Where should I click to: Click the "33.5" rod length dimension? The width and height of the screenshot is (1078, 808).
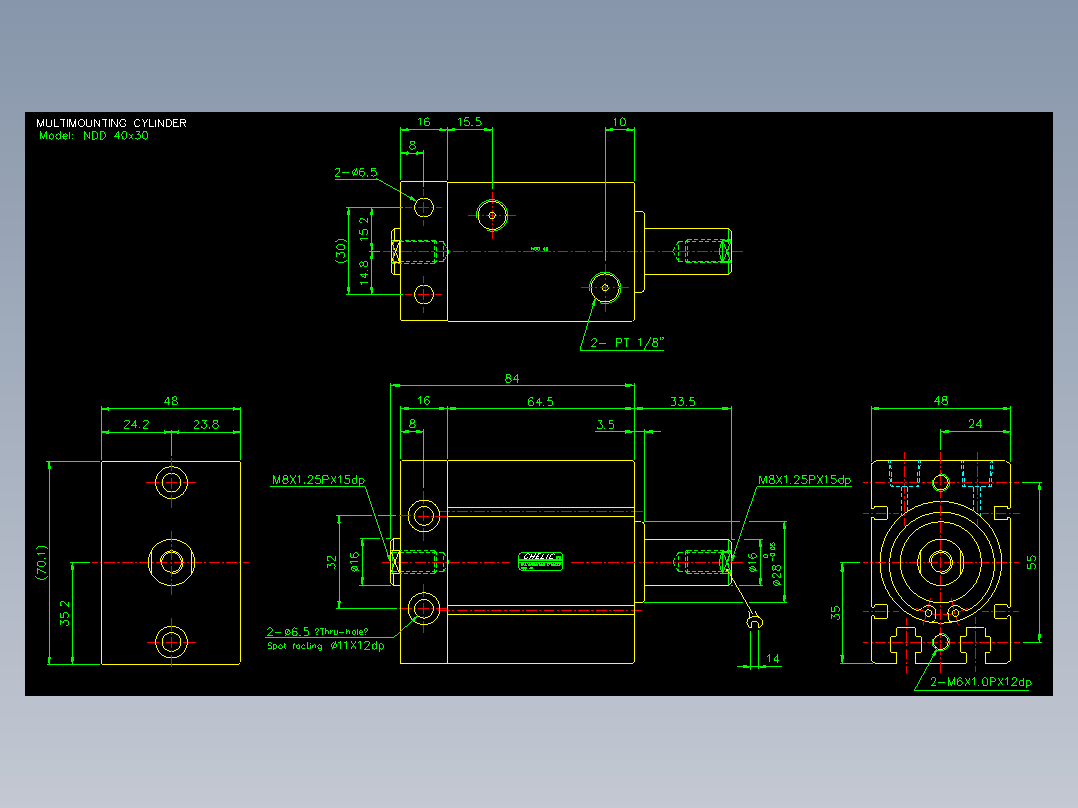[683, 402]
